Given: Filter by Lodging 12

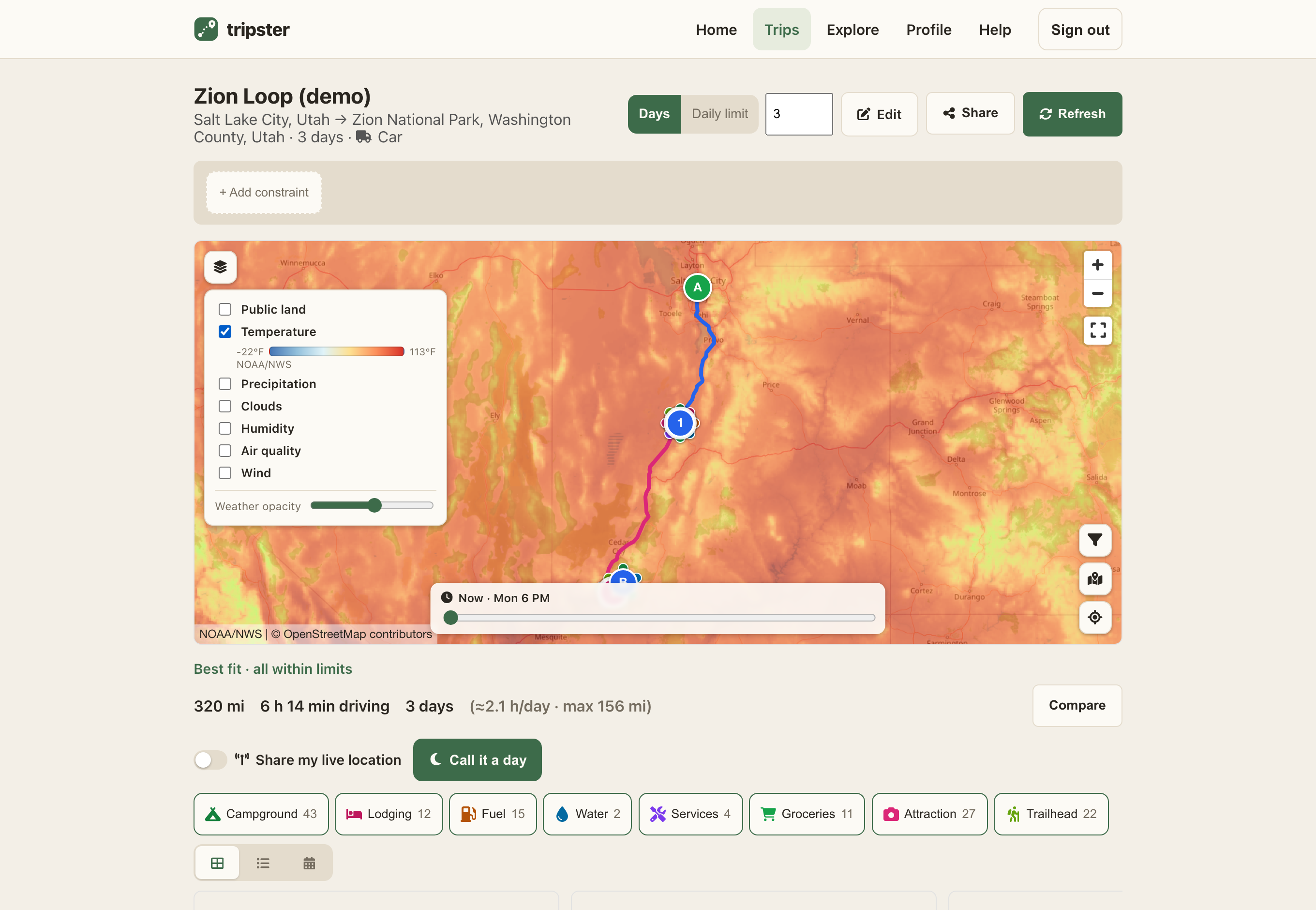Looking at the screenshot, I should click(x=389, y=814).
